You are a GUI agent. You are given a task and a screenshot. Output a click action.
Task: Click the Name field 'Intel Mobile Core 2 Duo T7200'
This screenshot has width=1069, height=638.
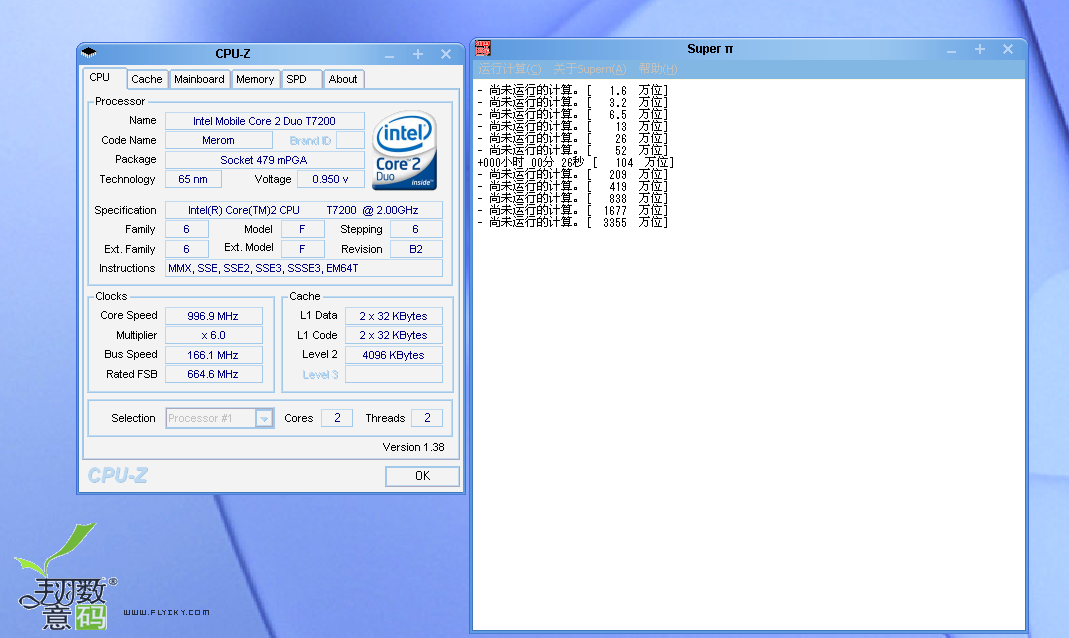tap(265, 121)
